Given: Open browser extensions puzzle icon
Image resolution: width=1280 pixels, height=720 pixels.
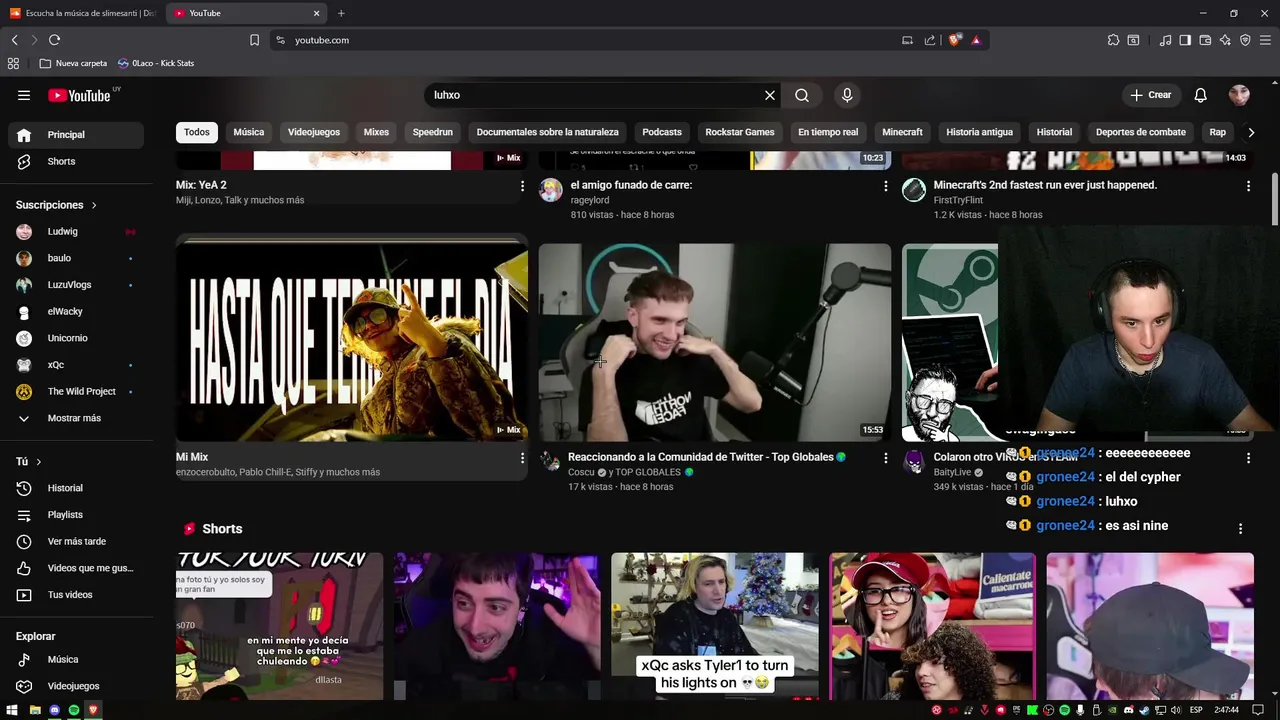Looking at the screenshot, I should pos(1113,40).
